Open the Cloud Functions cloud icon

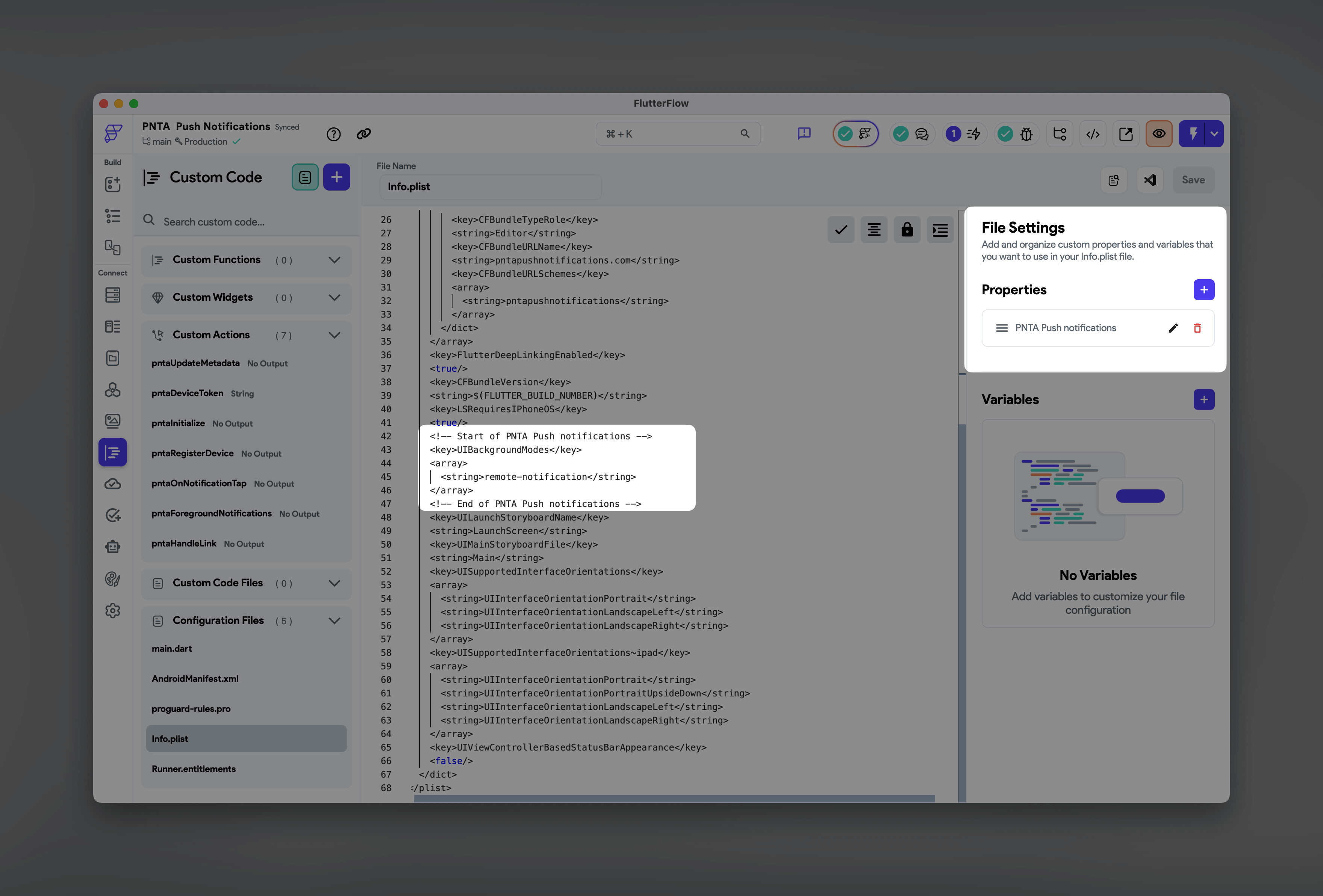pyautogui.click(x=113, y=484)
